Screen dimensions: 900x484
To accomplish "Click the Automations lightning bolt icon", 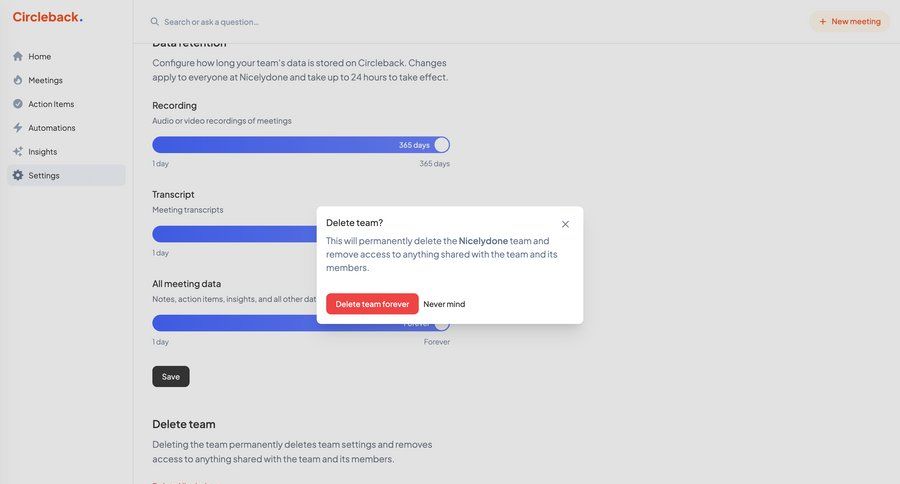I will point(18,128).
